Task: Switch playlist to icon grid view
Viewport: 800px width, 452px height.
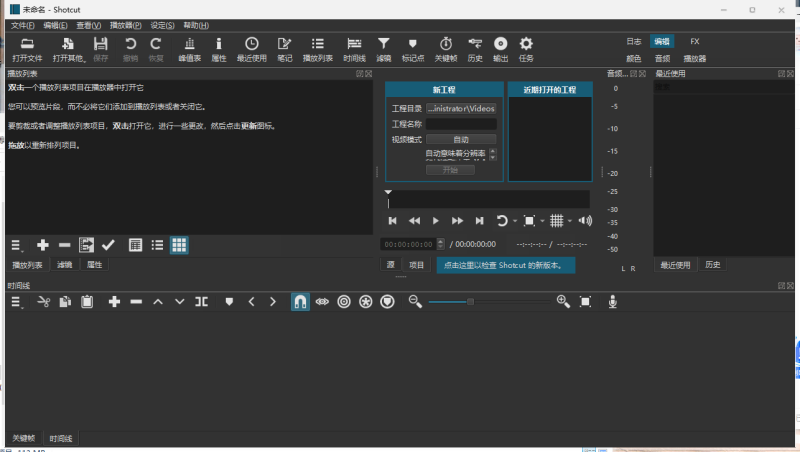Action: tap(179, 245)
